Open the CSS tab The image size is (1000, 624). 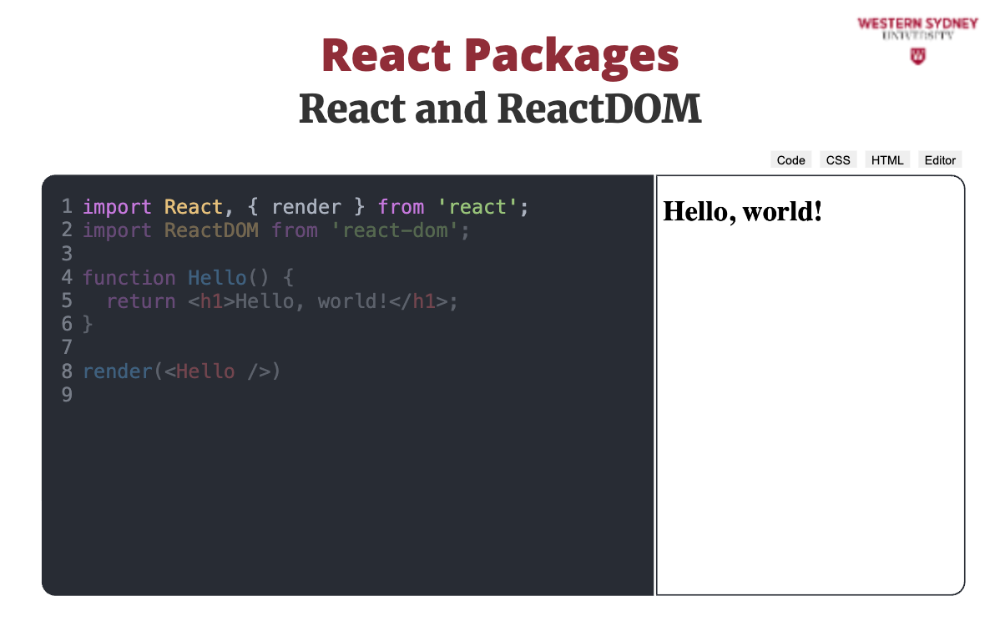[838, 160]
